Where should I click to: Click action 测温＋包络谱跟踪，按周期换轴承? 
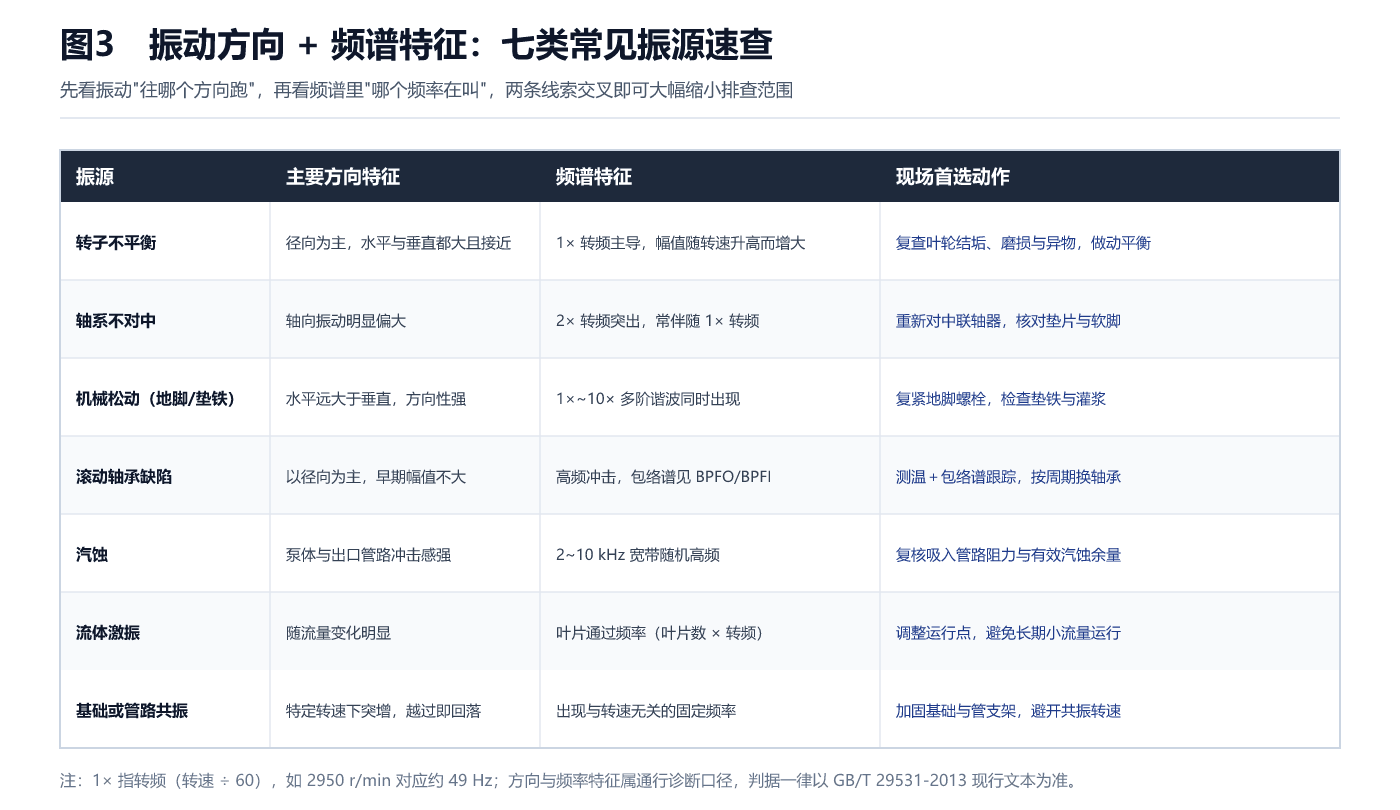pyautogui.click(x=1008, y=477)
